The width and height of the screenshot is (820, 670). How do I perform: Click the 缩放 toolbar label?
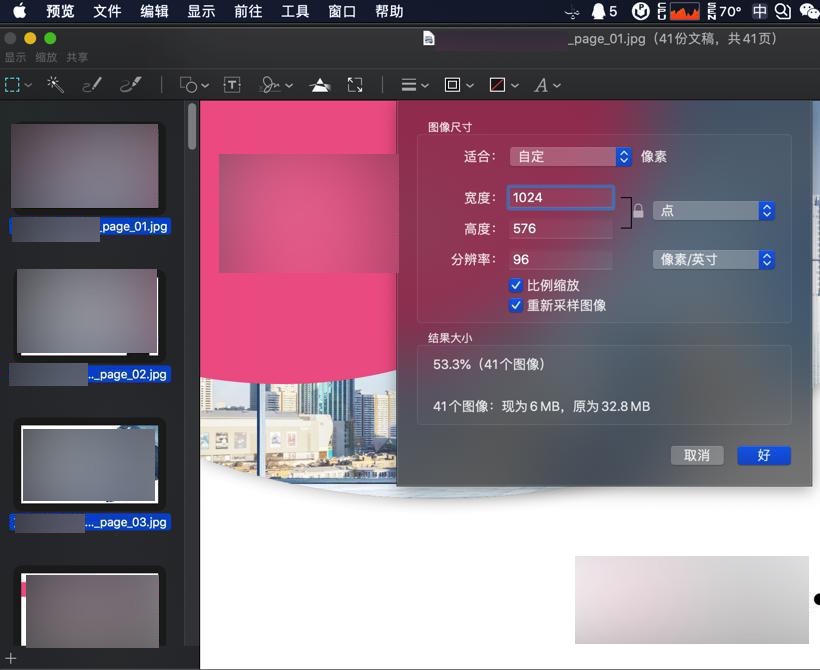pos(46,58)
